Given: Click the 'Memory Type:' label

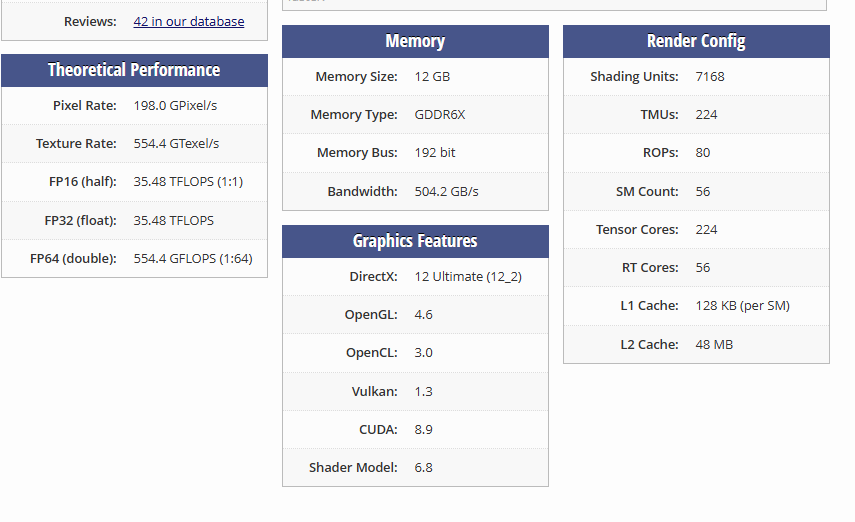Looking at the screenshot, I should tap(354, 115).
